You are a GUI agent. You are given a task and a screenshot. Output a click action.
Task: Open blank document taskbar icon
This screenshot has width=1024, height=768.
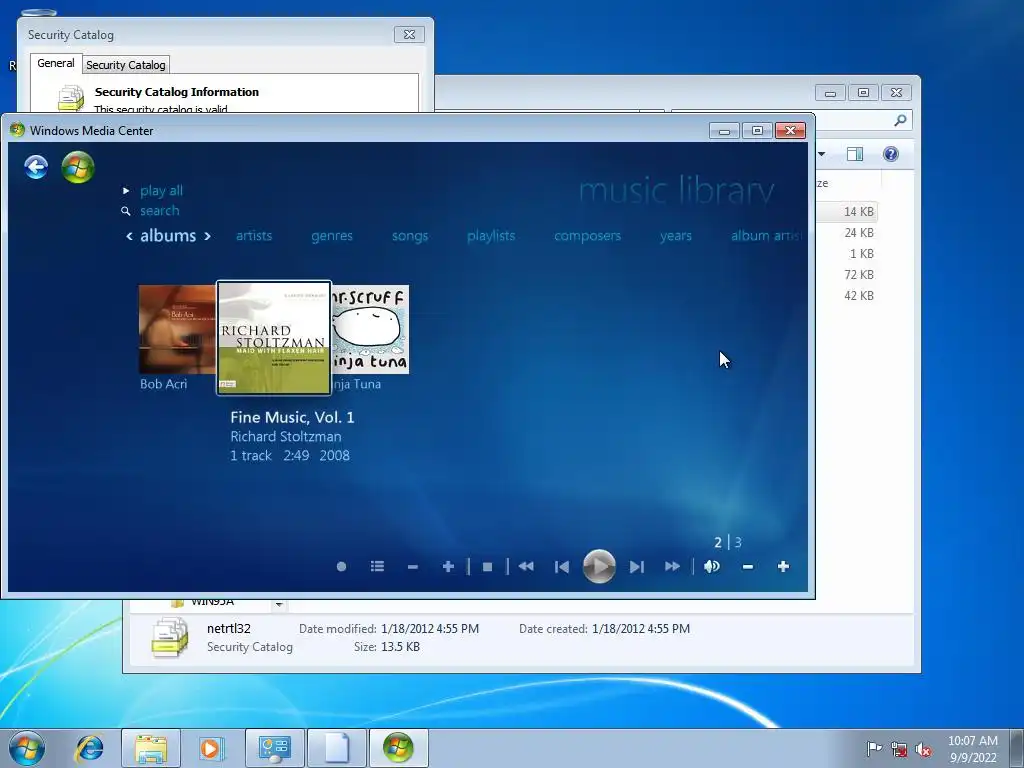336,748
